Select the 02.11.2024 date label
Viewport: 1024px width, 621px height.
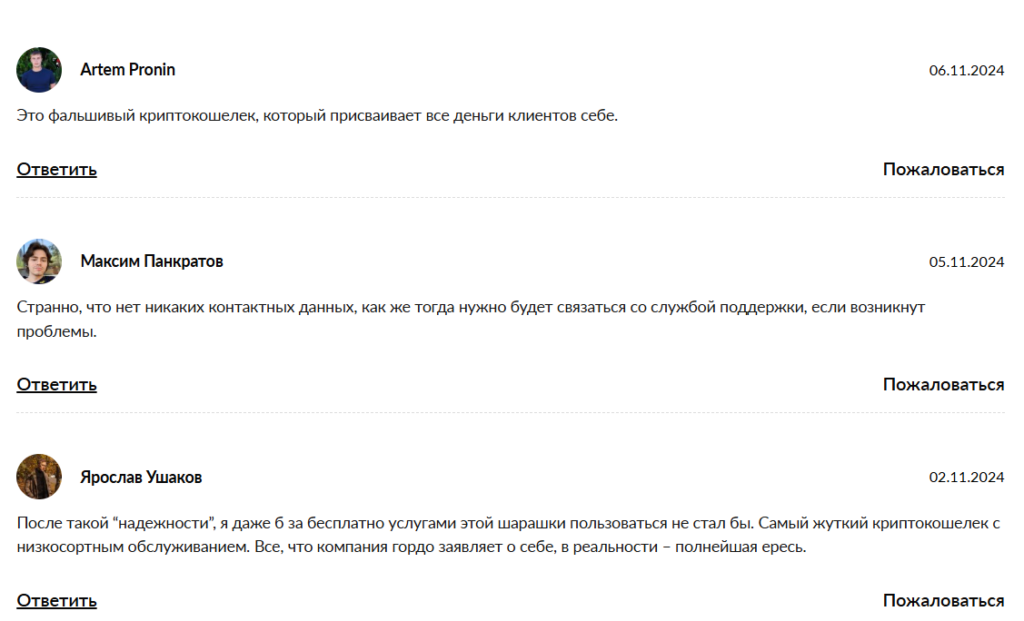pyautogui.click(x=966, y=478)
